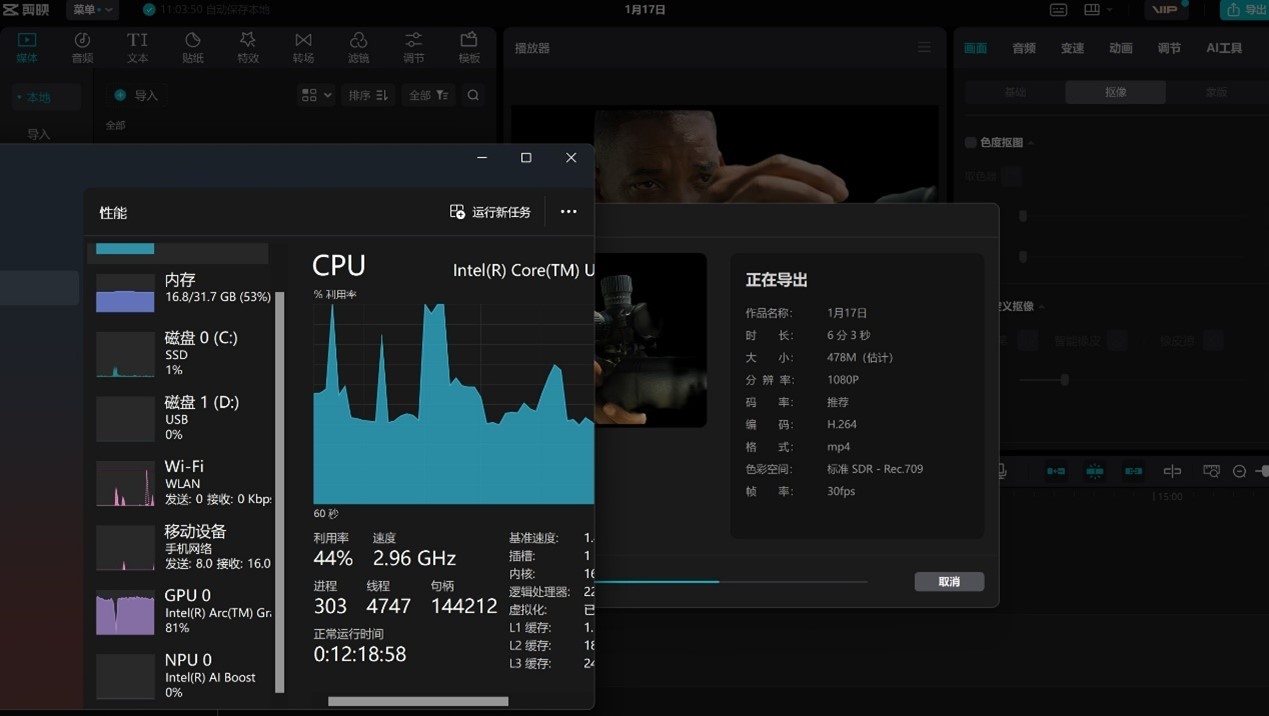Open the 音频 audio library
Image resolution: width=1269 pixels, height=716 pixels.
click(x=82, y=47)
